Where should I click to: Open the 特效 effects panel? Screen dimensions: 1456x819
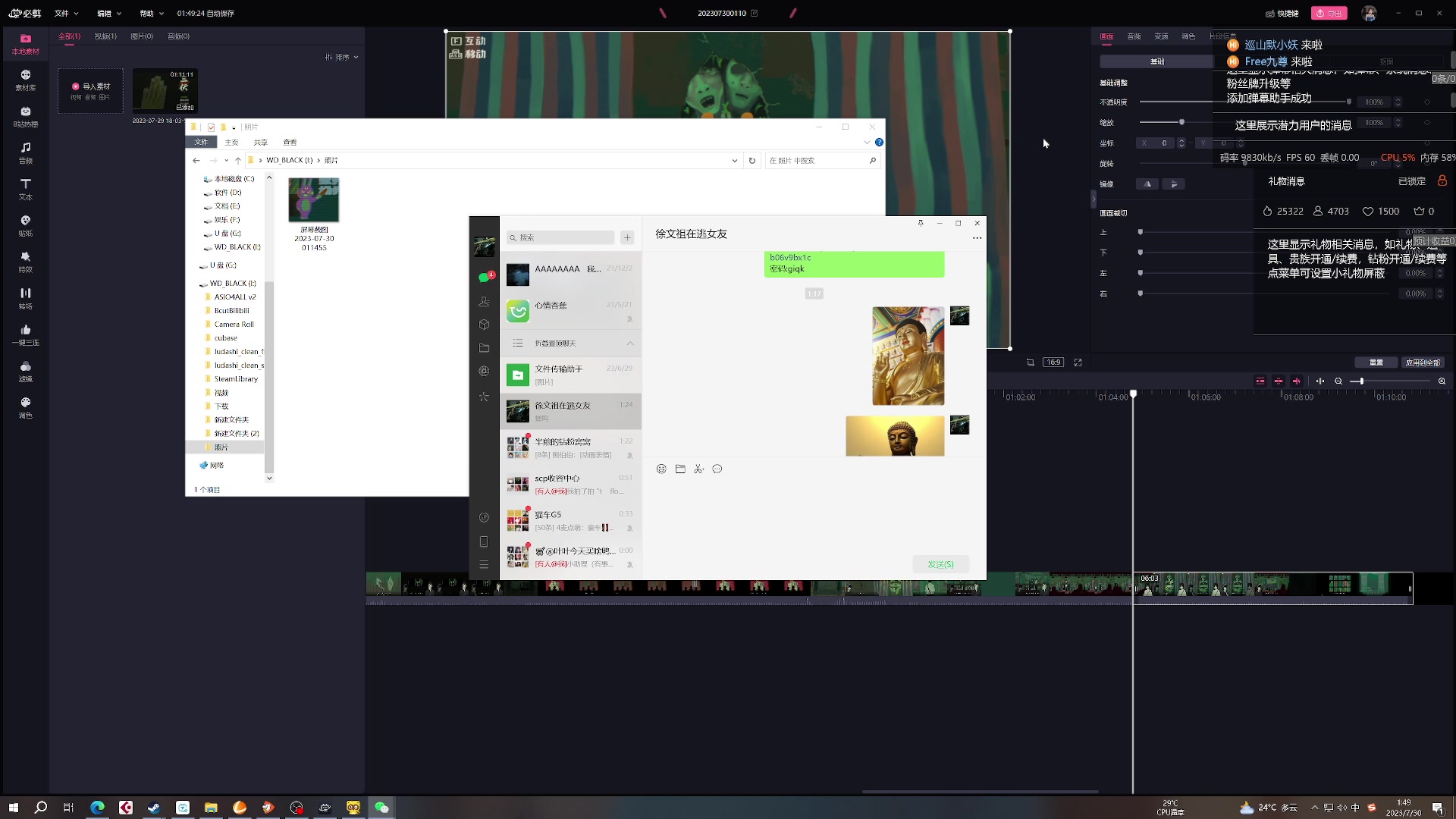[25, 262]
